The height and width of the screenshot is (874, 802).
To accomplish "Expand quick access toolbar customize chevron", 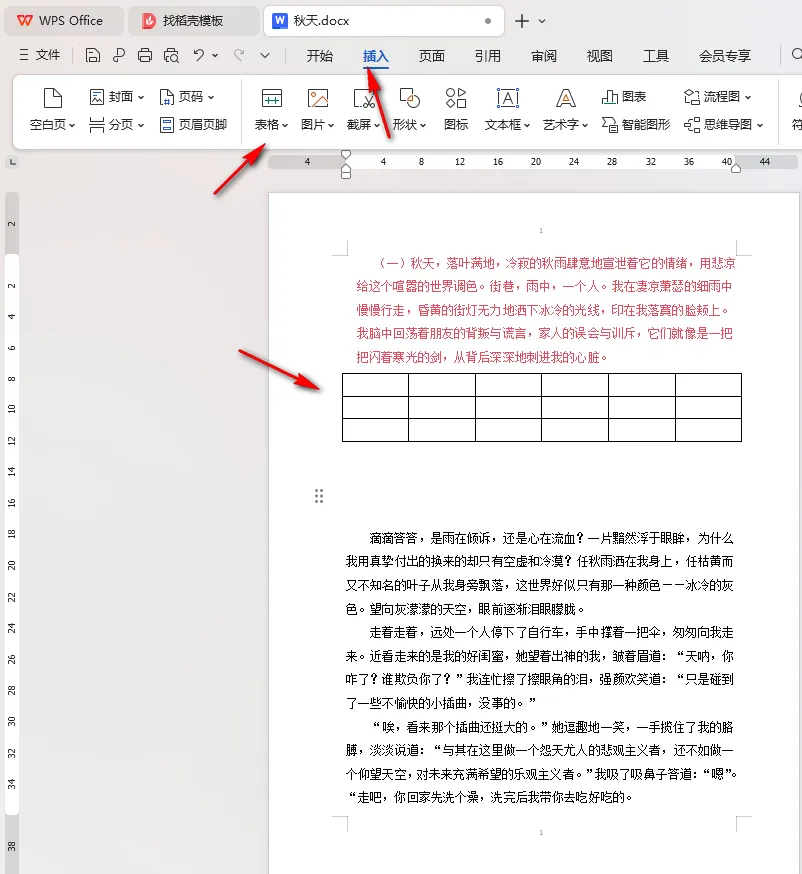I will click(265, 55).
